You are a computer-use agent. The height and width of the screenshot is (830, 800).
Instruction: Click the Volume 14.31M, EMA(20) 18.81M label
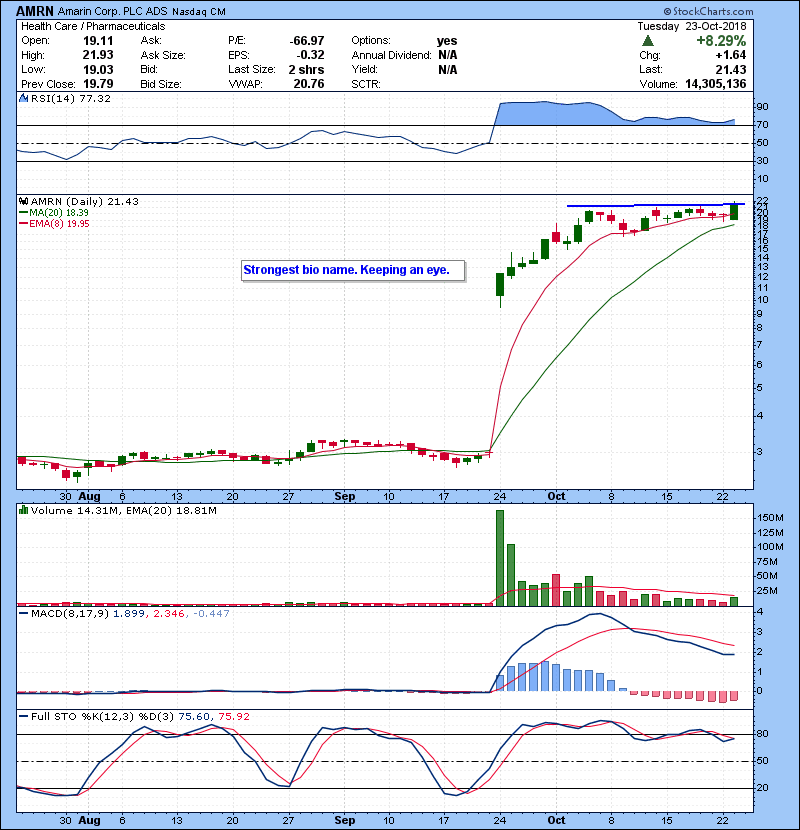coord(123,510)
